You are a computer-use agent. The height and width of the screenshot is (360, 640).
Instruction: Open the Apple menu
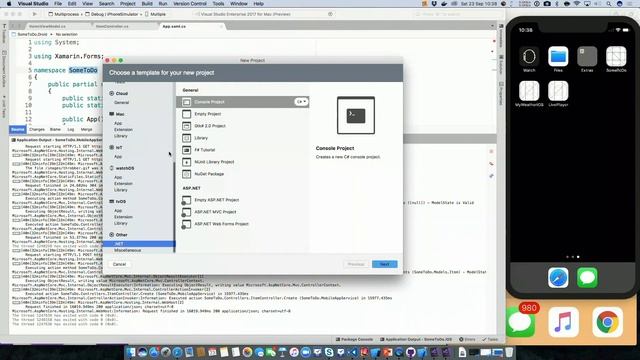(9, 4)
